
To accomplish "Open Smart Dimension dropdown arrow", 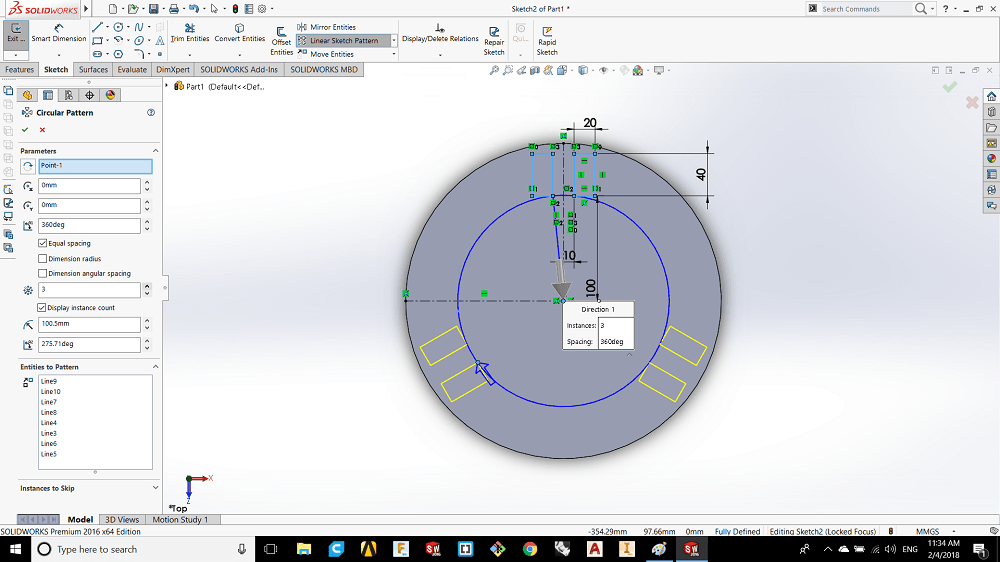I will pos(59,55).
